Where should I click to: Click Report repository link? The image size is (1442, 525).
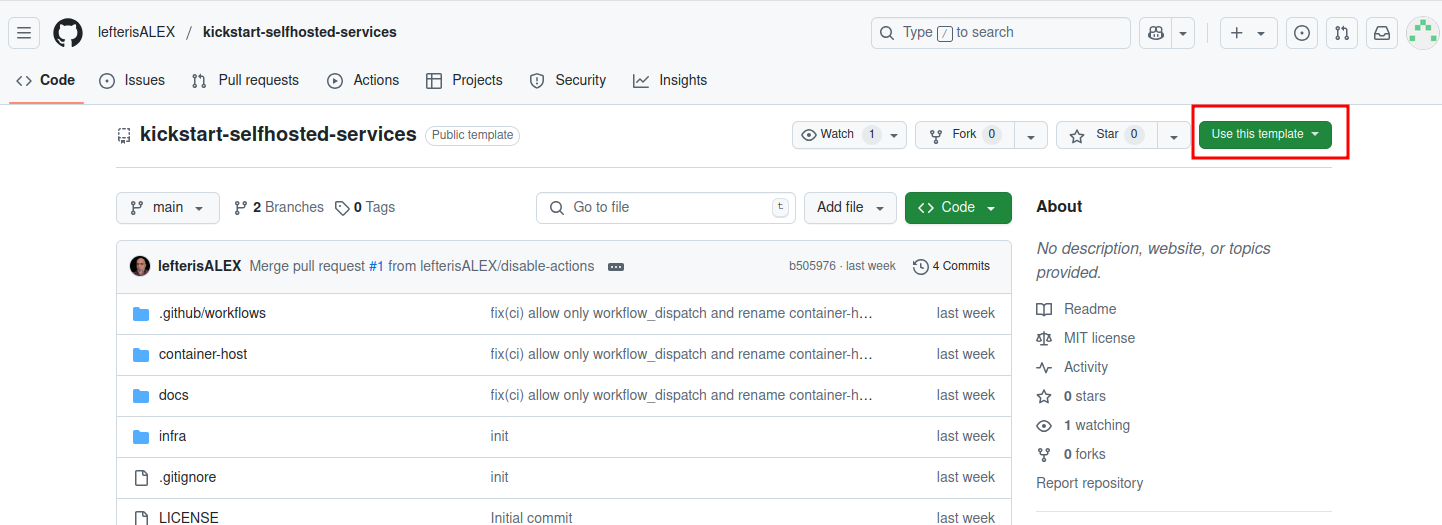1089,483
